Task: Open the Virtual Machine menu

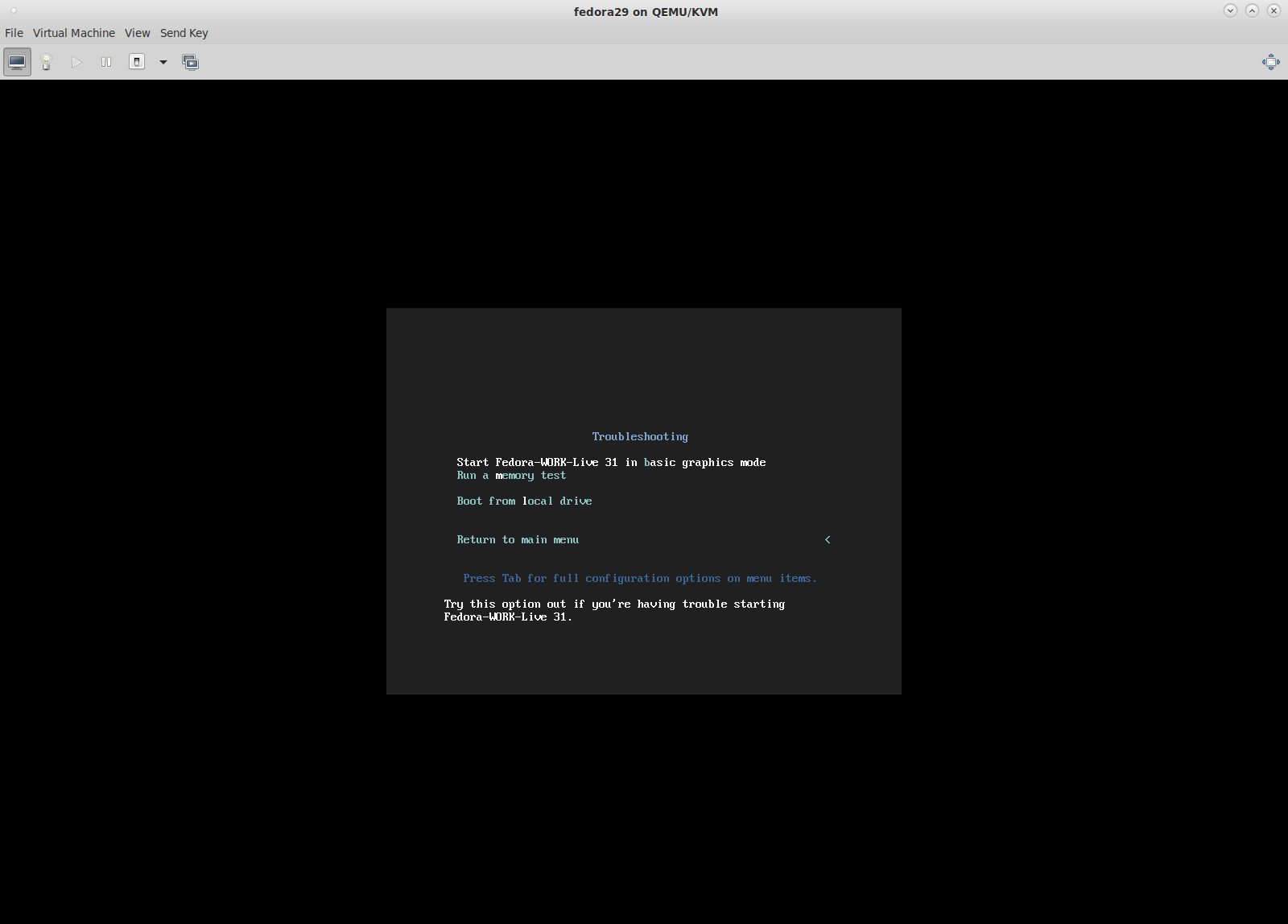Action: point(74,33)
